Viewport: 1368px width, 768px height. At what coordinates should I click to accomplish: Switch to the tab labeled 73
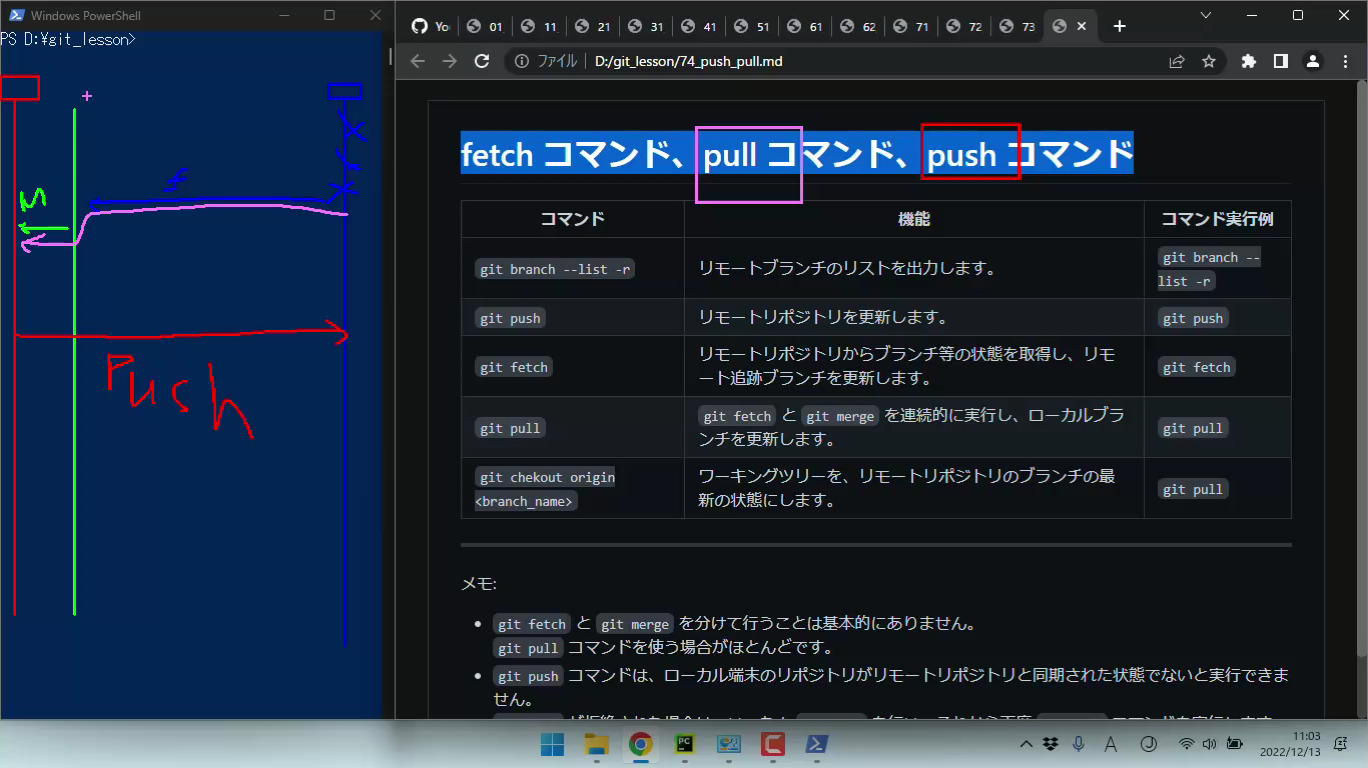tap(1016, 27)
